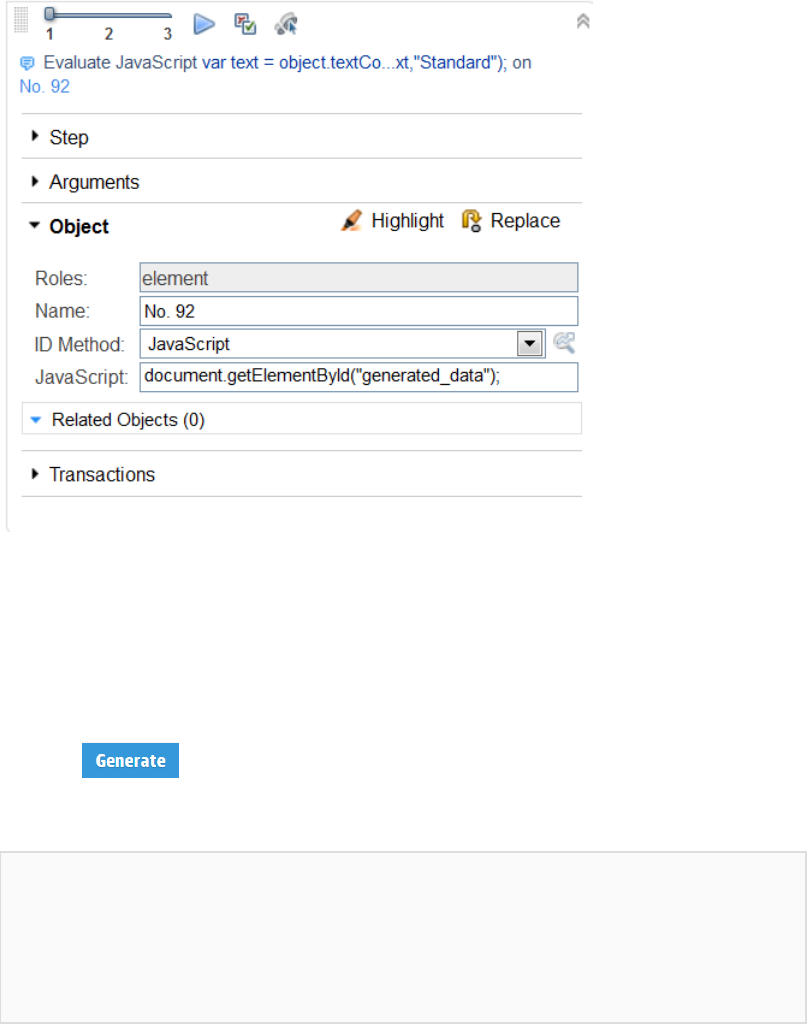This screenshot has height=1024, width=807.
Task: Open the ID Method dropdown
Action: pyautogui.click(x=529, y=344)
